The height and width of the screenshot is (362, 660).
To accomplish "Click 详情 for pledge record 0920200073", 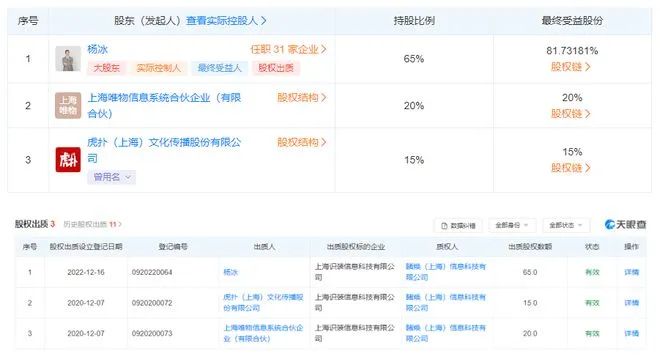I will tap(631, 333).
